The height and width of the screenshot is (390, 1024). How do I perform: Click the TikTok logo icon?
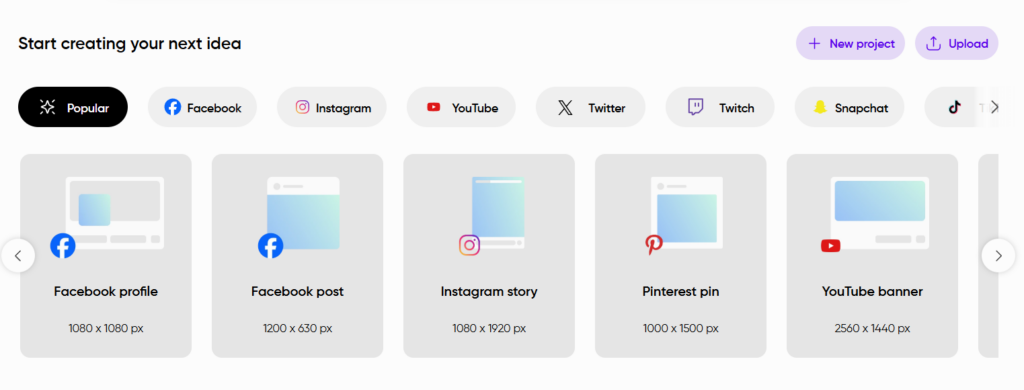pos(955,107)
